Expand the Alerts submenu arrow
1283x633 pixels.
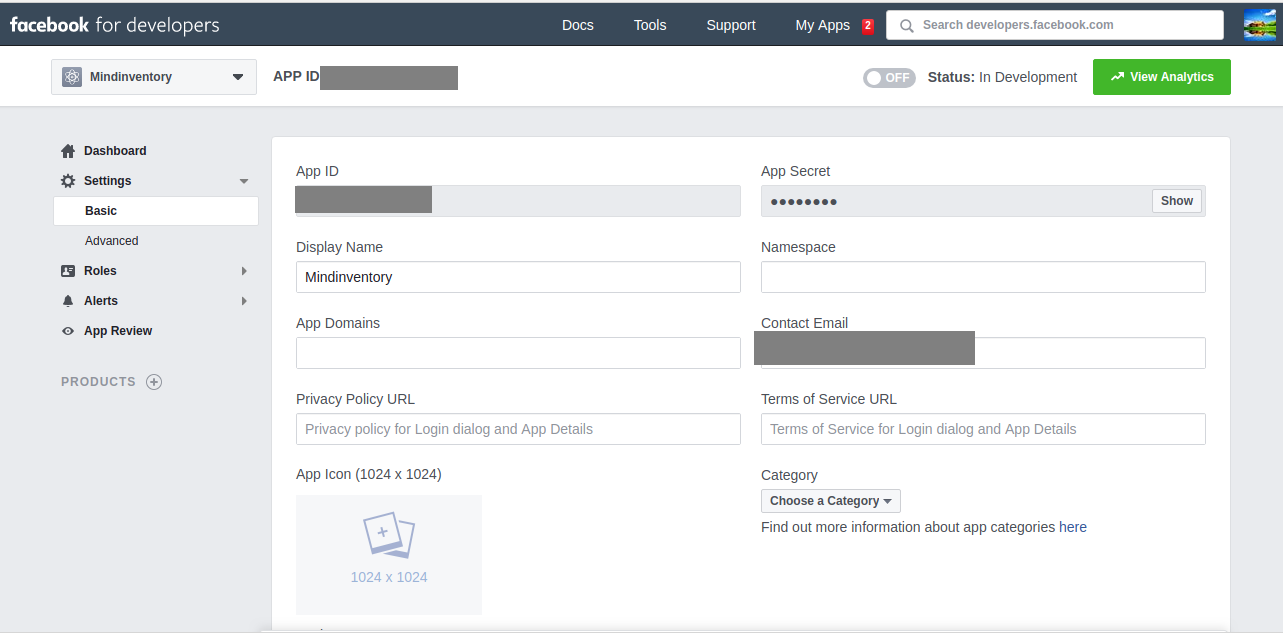(244, 301)
